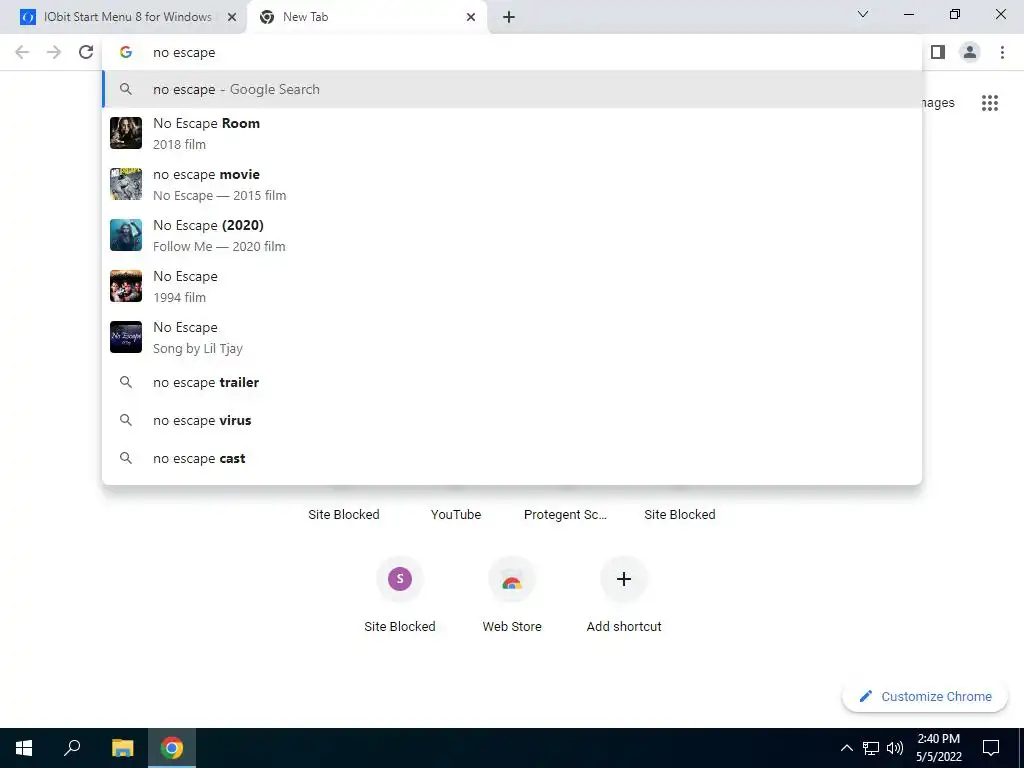Open the Web Store shortcut

click(512, 594)
